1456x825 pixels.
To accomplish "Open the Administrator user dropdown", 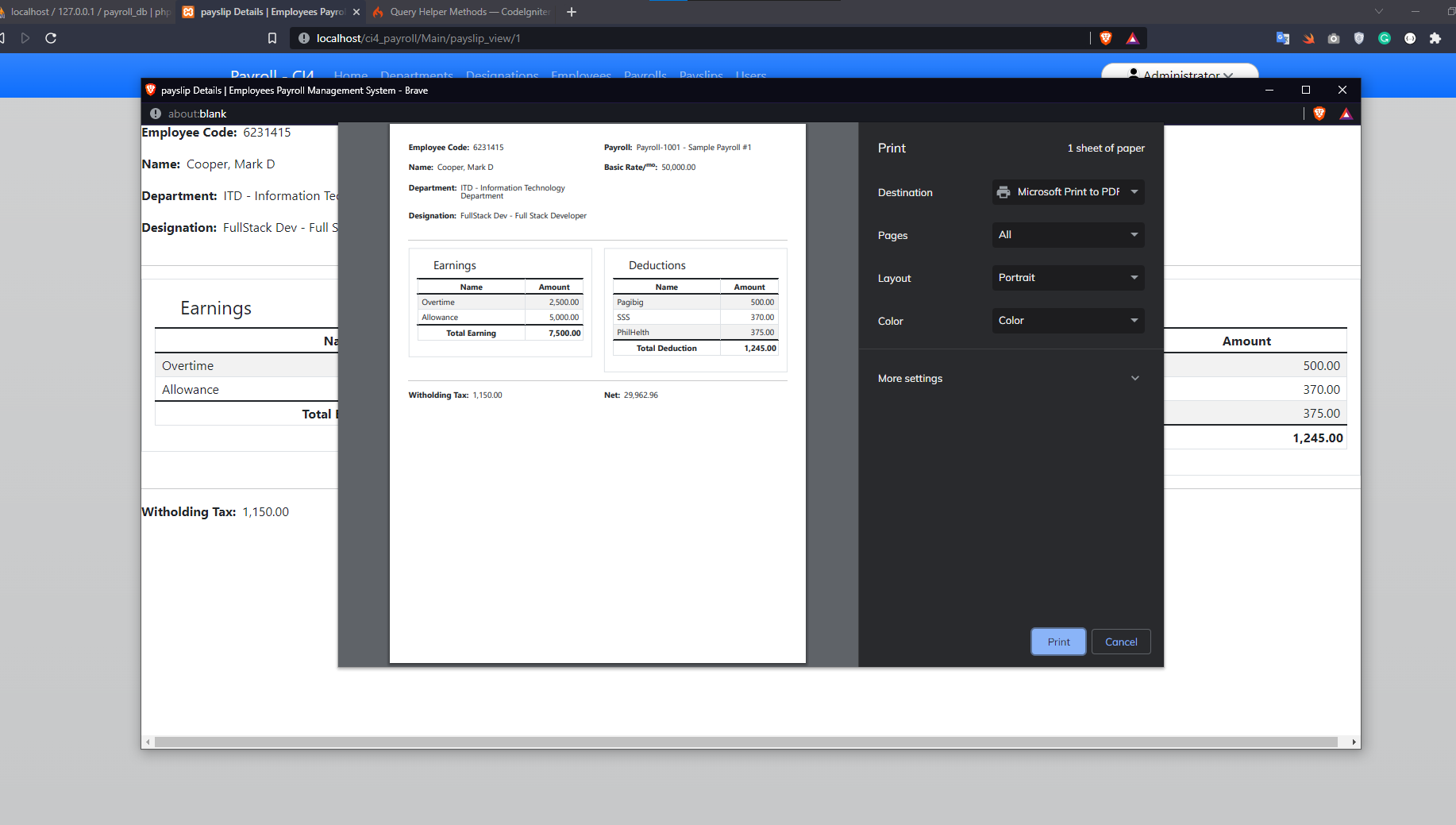I will (x=1180, y=74).
